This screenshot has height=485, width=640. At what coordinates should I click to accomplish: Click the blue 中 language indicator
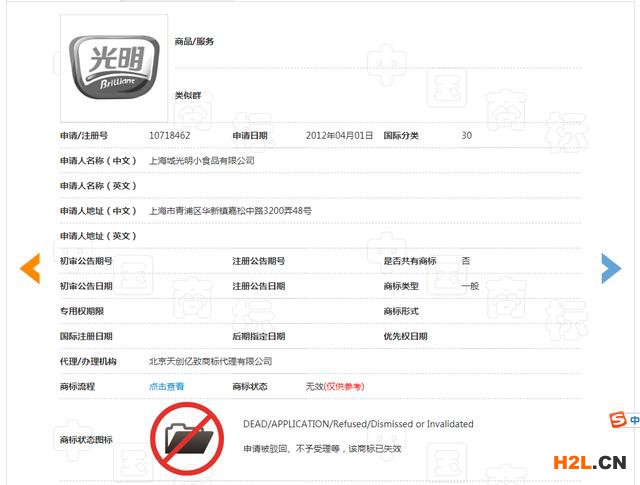634,420
